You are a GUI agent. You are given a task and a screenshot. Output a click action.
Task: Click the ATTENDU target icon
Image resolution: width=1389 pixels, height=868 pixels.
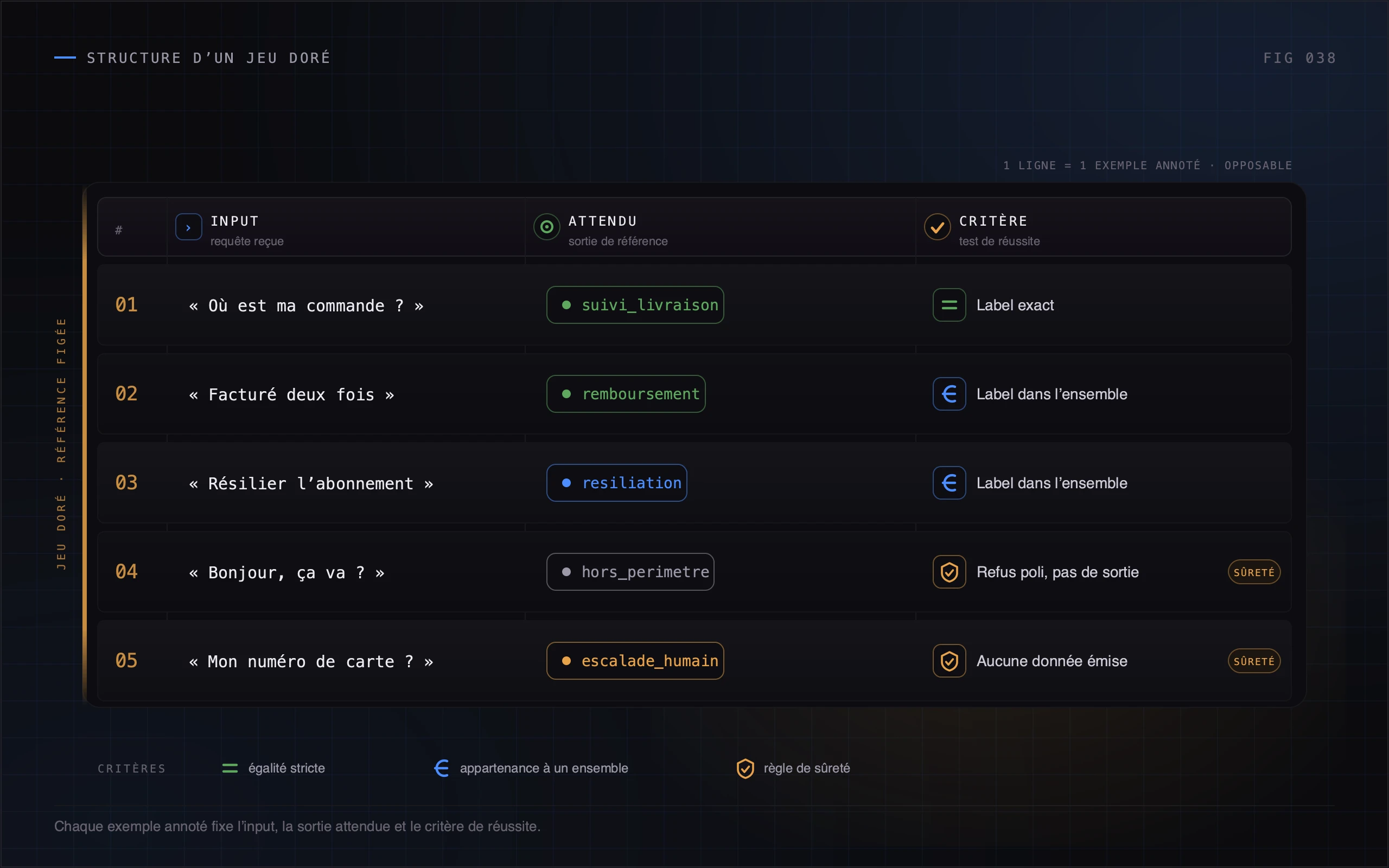(x=546, y=227)
